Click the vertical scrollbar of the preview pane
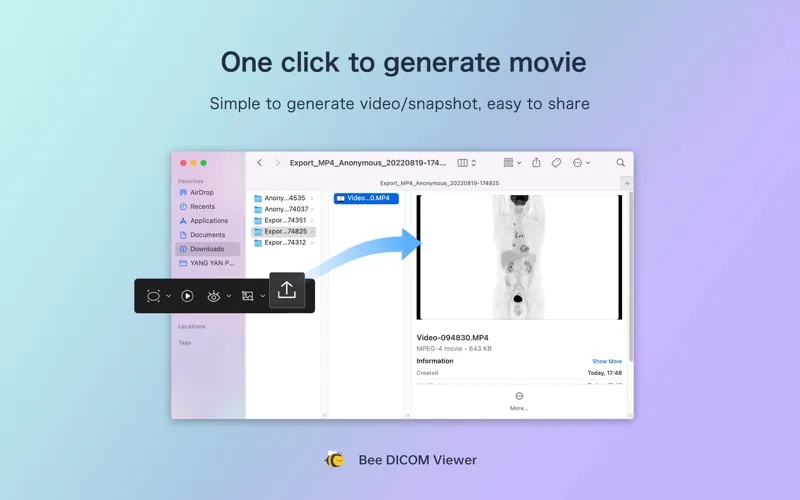This screenshot has height=500, width=800. click(x=631, y=277)
